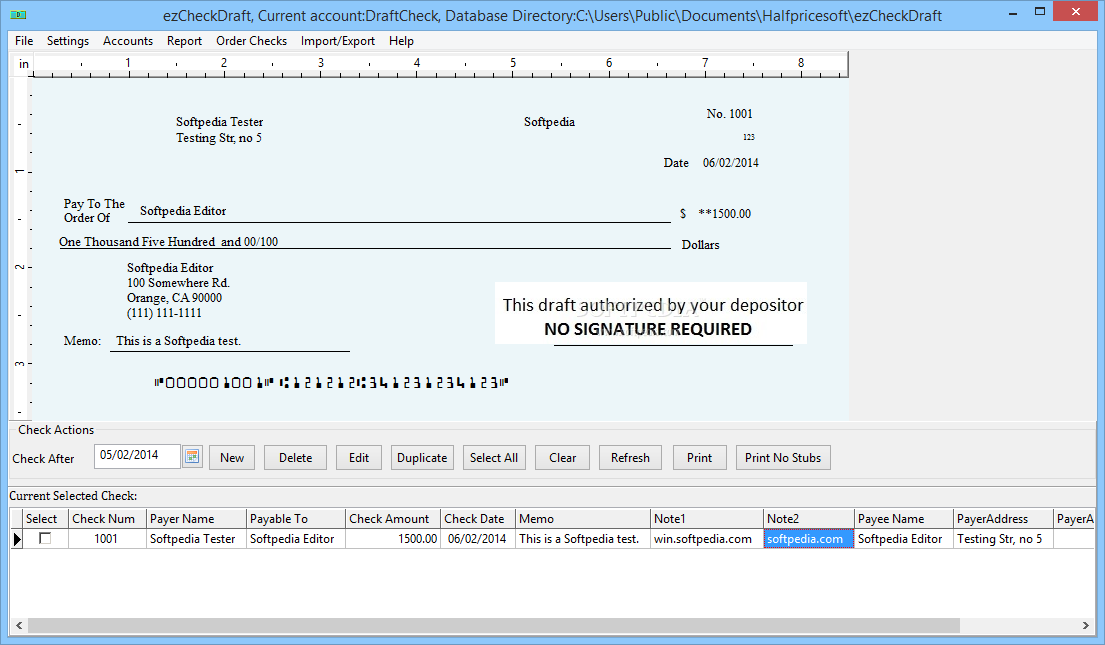
Task: Click 'Softpedia' bank name on the check
Action: pos(549,122)
